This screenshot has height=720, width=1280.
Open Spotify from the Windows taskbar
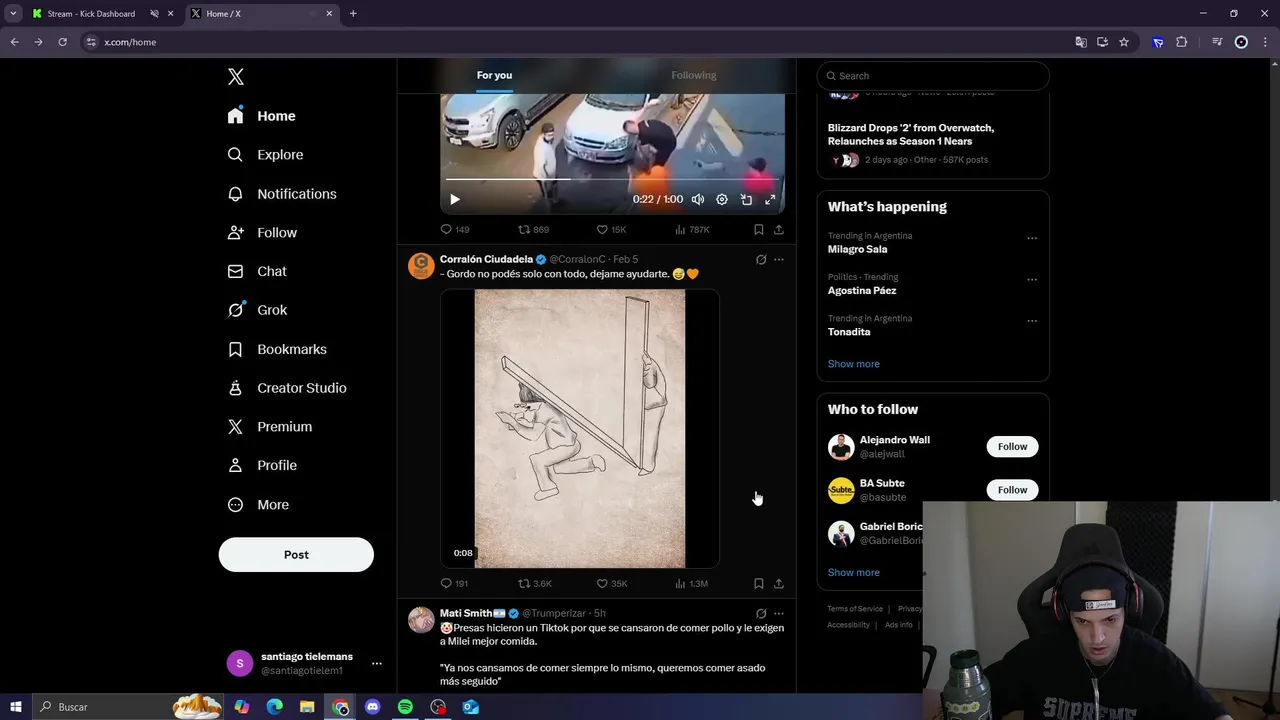click(405, 707)
